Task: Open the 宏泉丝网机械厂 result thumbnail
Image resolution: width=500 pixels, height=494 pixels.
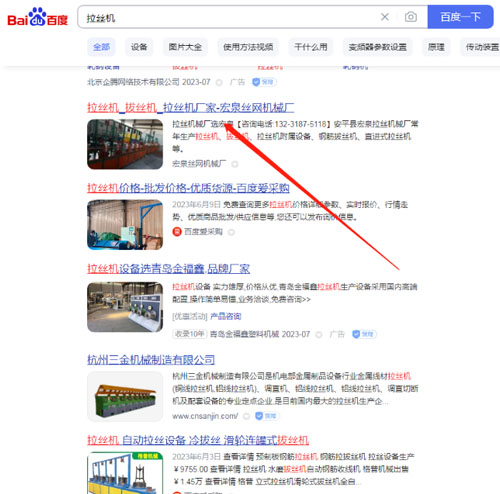Action: coord(125,144)
